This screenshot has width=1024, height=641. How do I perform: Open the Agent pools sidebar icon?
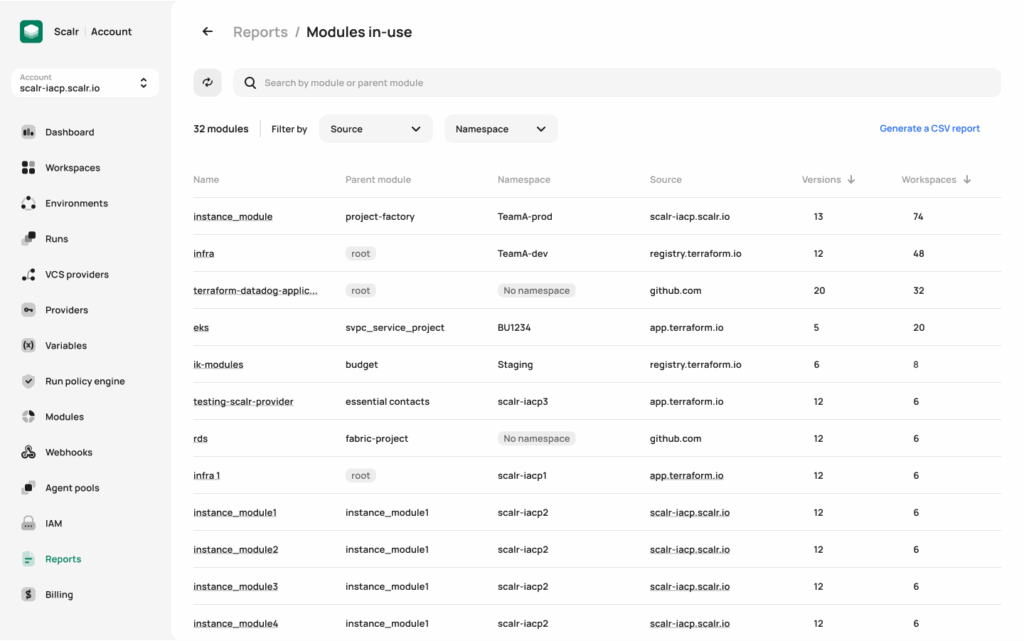coord(28,488)
